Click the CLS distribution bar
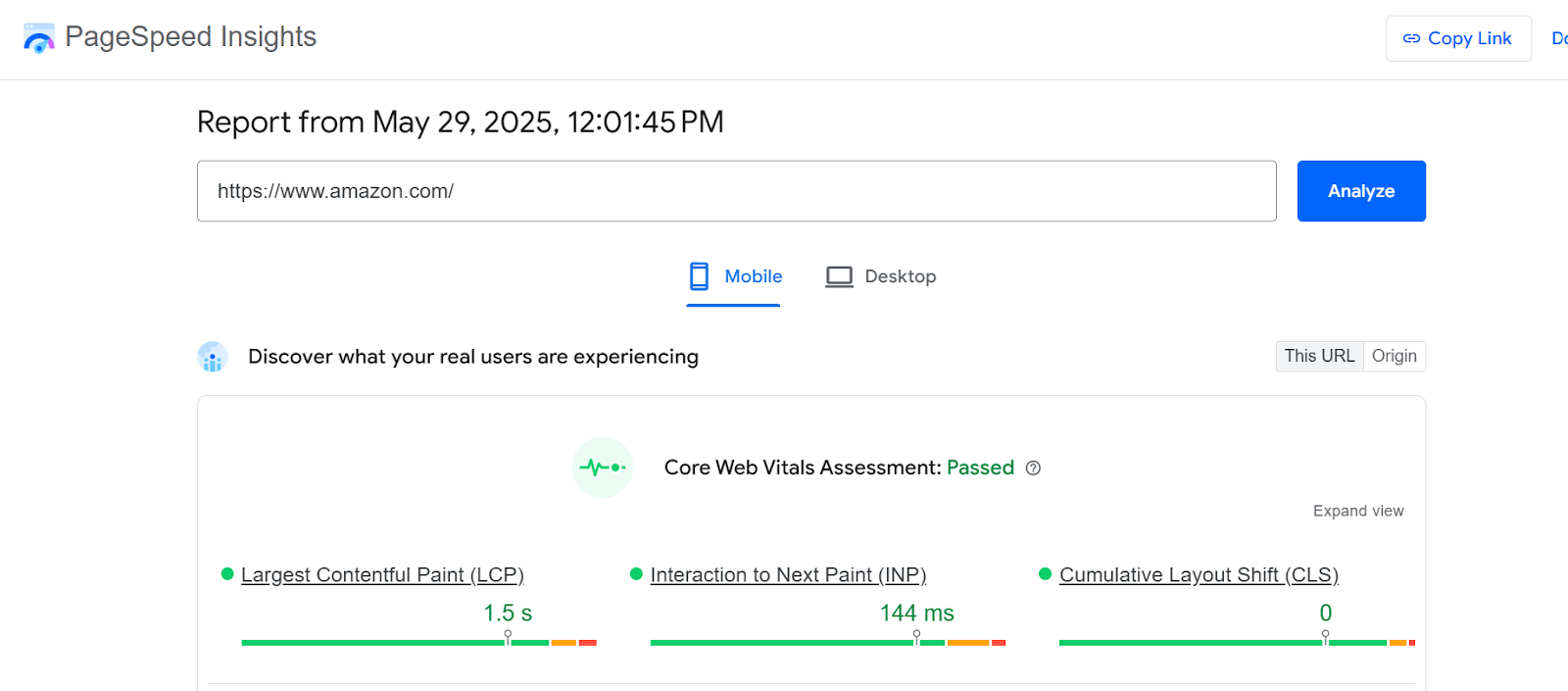This screenshot has height=691, width=1568. [1237, 643]
